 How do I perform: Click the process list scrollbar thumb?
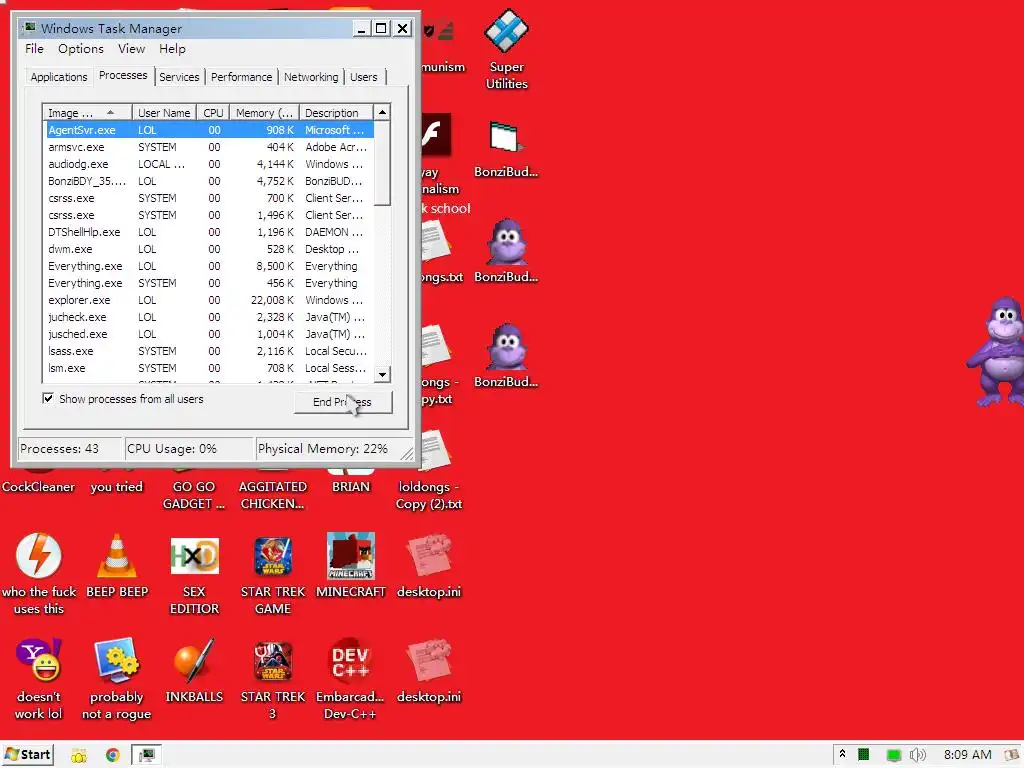click(383, 163)
